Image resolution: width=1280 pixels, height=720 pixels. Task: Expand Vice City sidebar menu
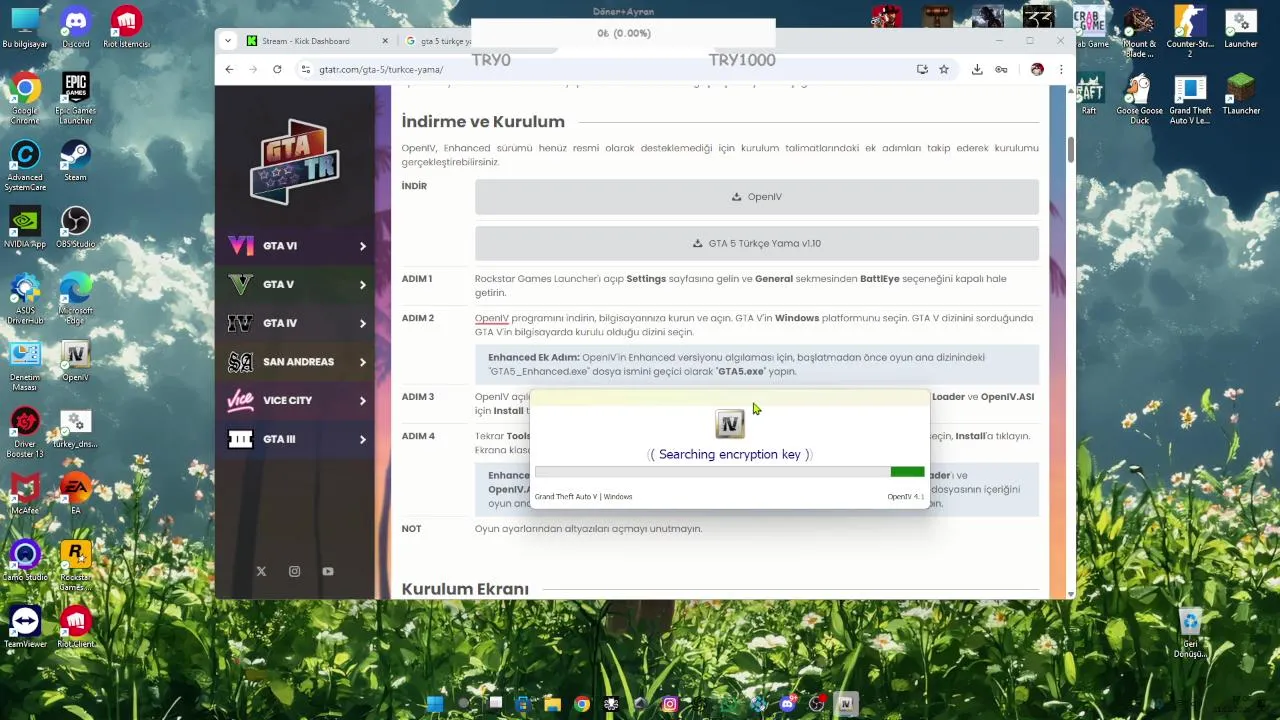click(x=296, y=400)
